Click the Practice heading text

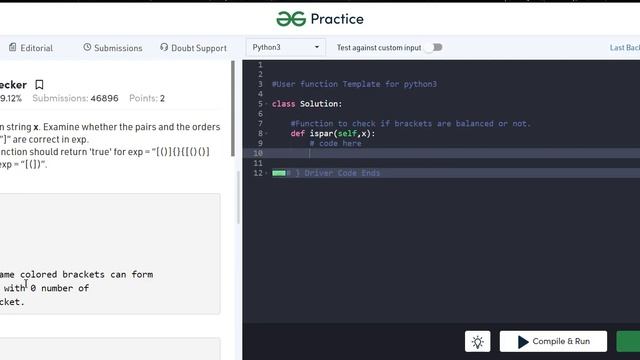(x=337, y=19)
